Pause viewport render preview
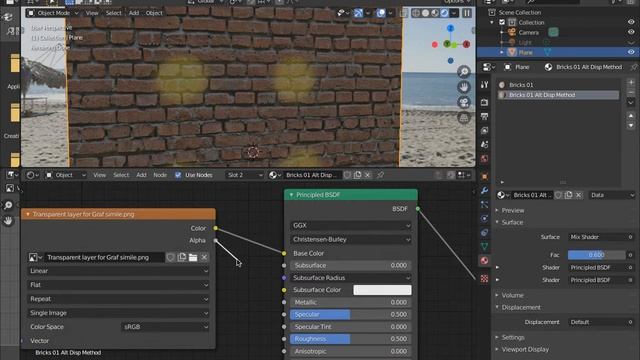This screenshot has height=360, width=640. [467, 13]
